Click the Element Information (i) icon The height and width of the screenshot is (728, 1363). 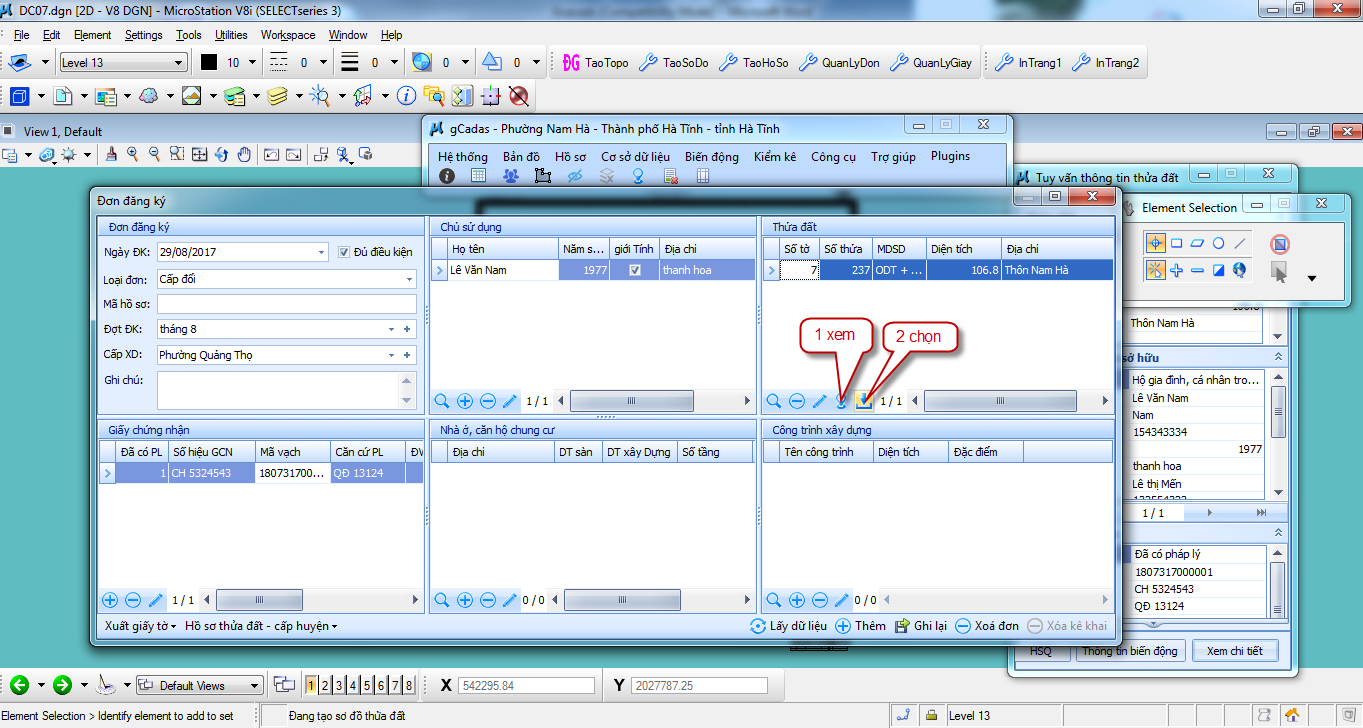click(x=406, y=96)
